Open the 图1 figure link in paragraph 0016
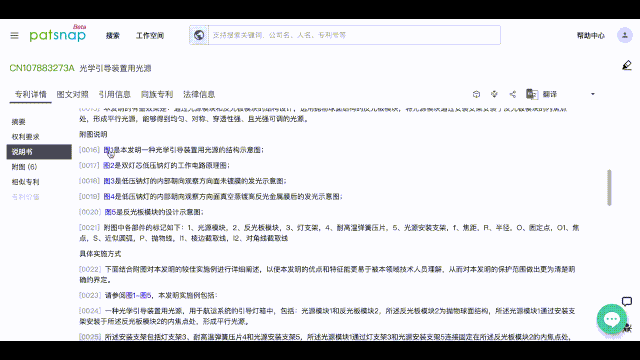 click(109, 150)
